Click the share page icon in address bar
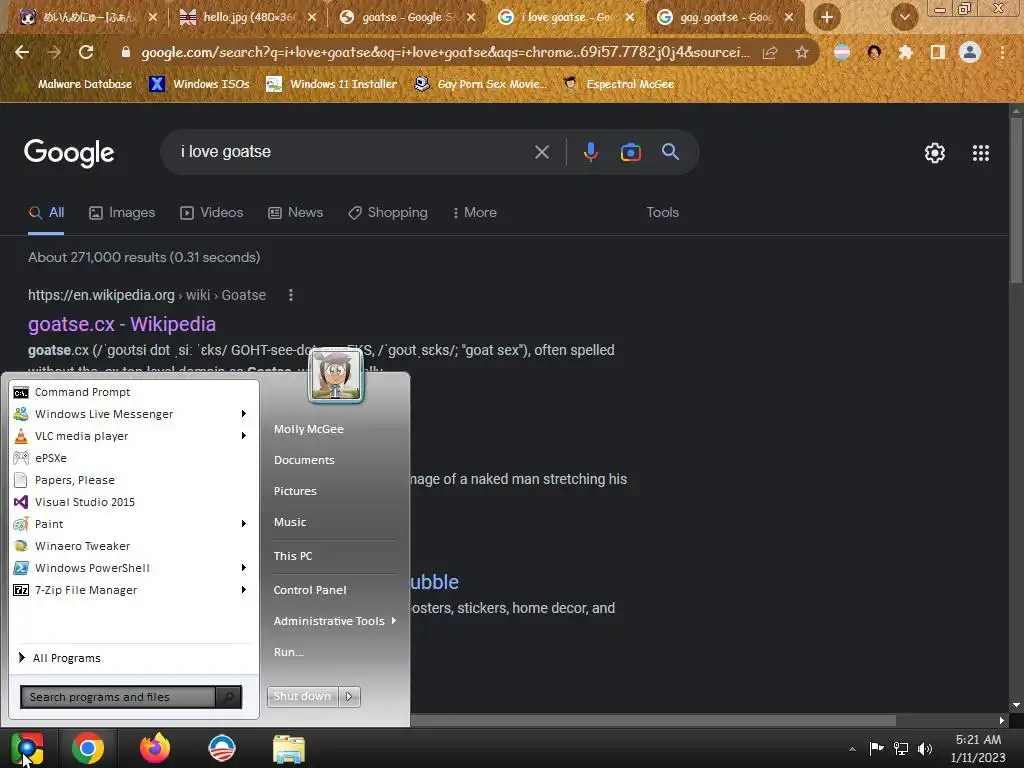The width and height of the screenshot is (1024, 768). click(x=770, y=52)
